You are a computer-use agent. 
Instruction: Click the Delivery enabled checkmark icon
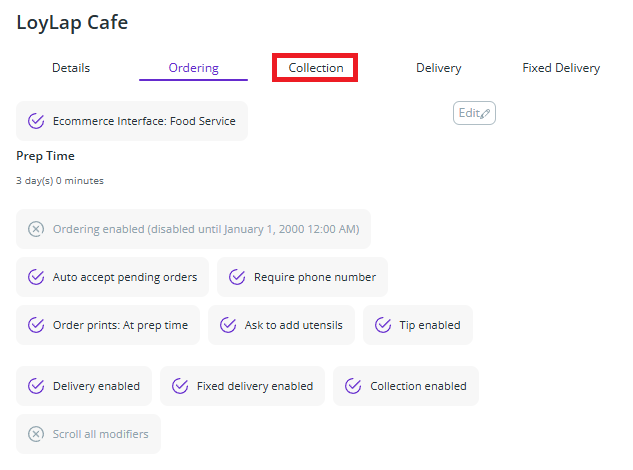point(36,386)
